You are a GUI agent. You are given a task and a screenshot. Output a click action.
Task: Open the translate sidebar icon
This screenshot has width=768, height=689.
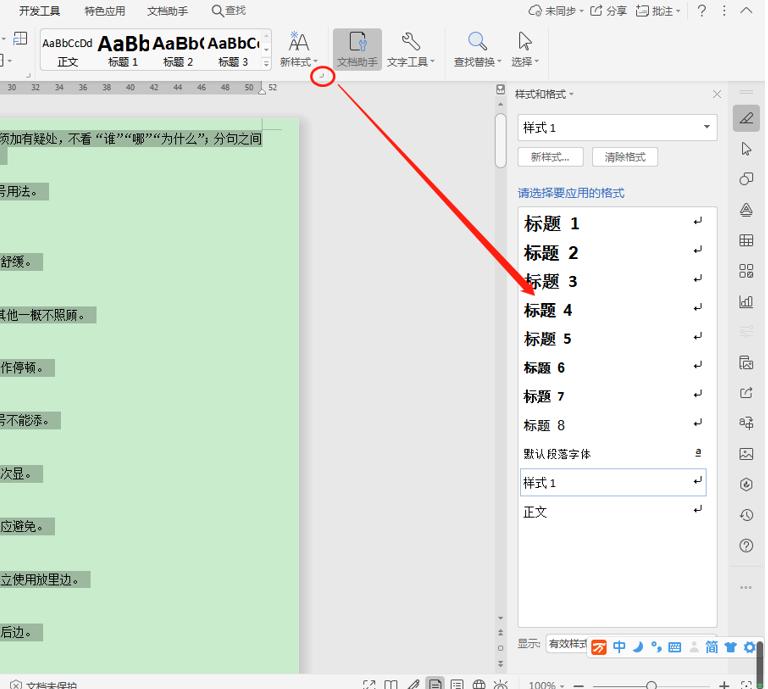point(746,423)
